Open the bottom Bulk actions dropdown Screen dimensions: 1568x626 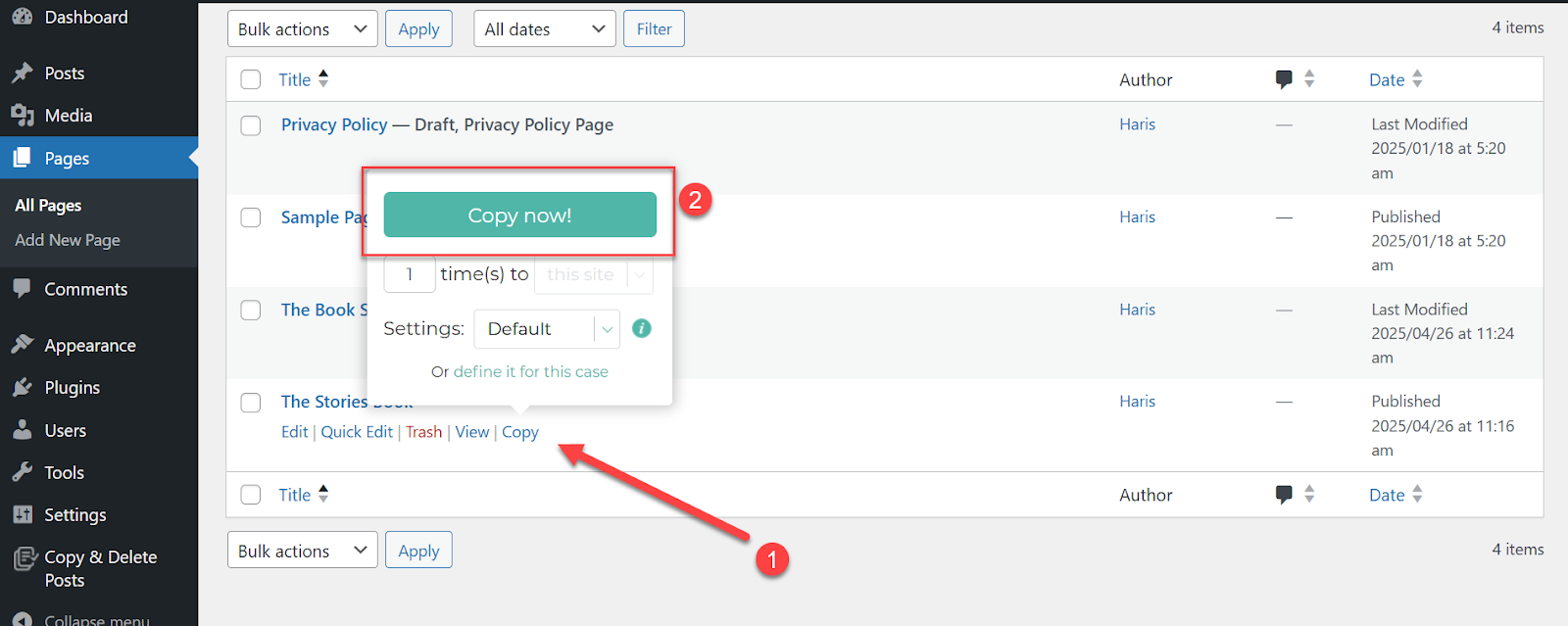[302, 551]
